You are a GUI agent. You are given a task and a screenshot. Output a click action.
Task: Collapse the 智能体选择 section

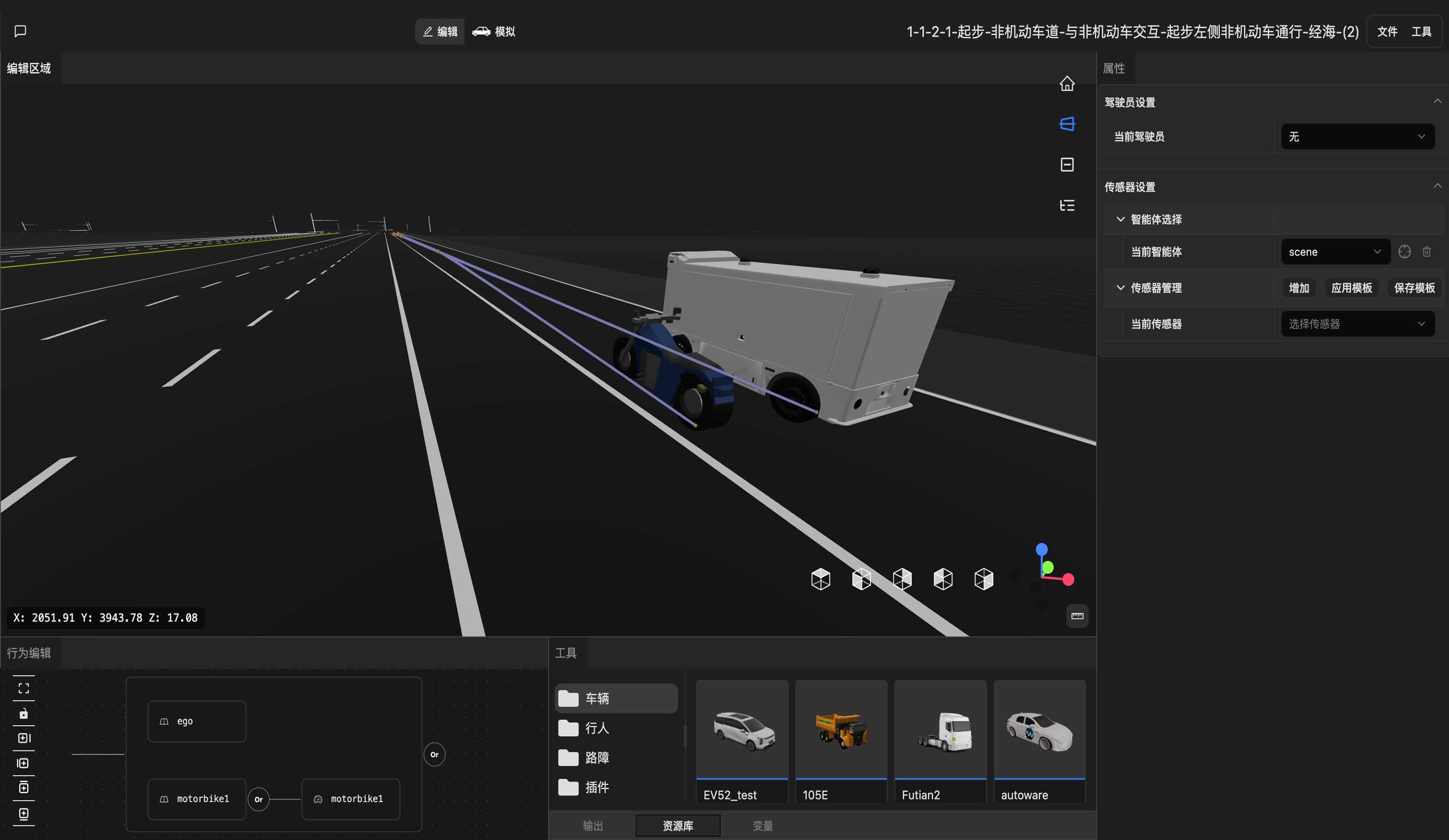tap(1120, 220)
